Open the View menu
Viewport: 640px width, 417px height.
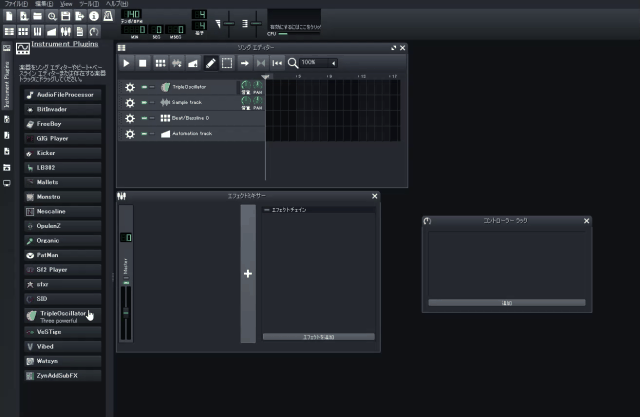point(66,4)
